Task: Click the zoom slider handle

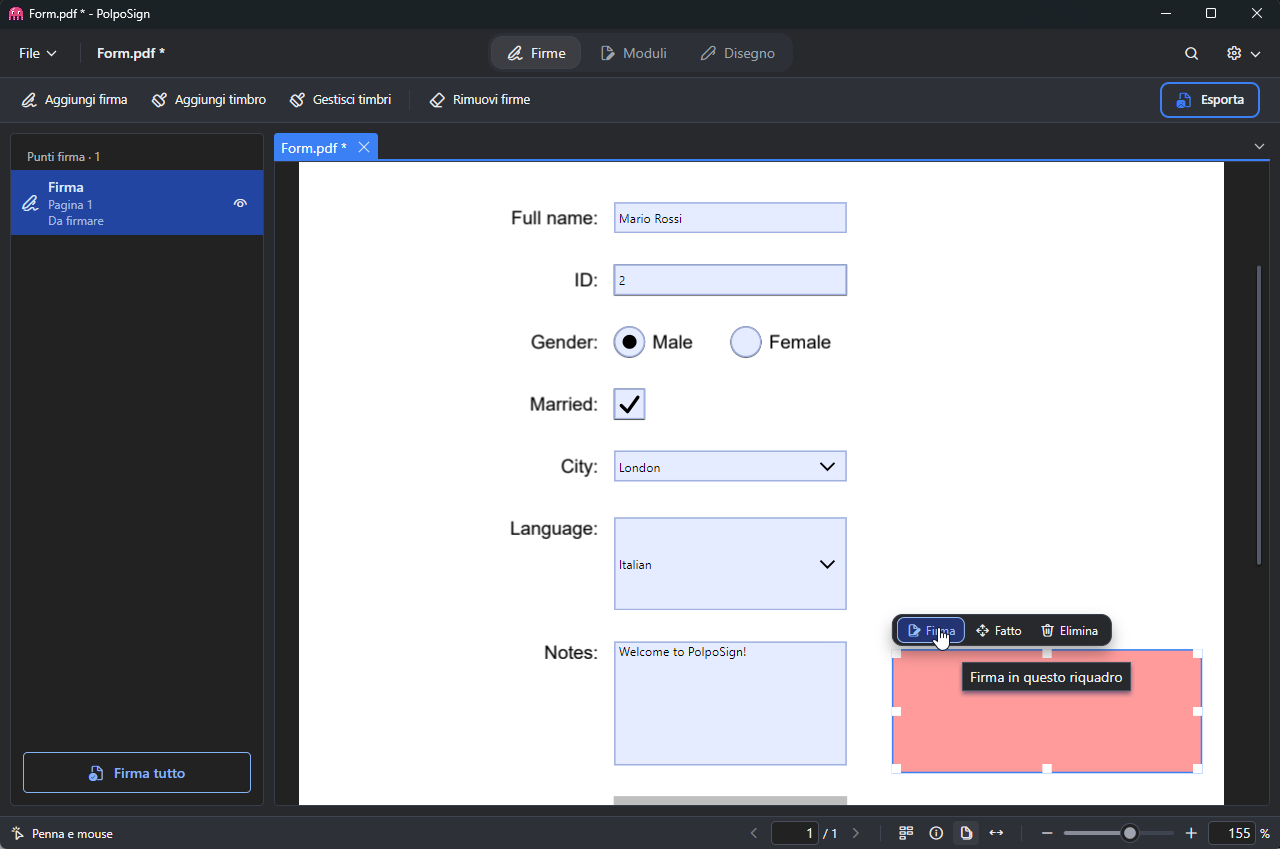Action: click(1130, 833)
